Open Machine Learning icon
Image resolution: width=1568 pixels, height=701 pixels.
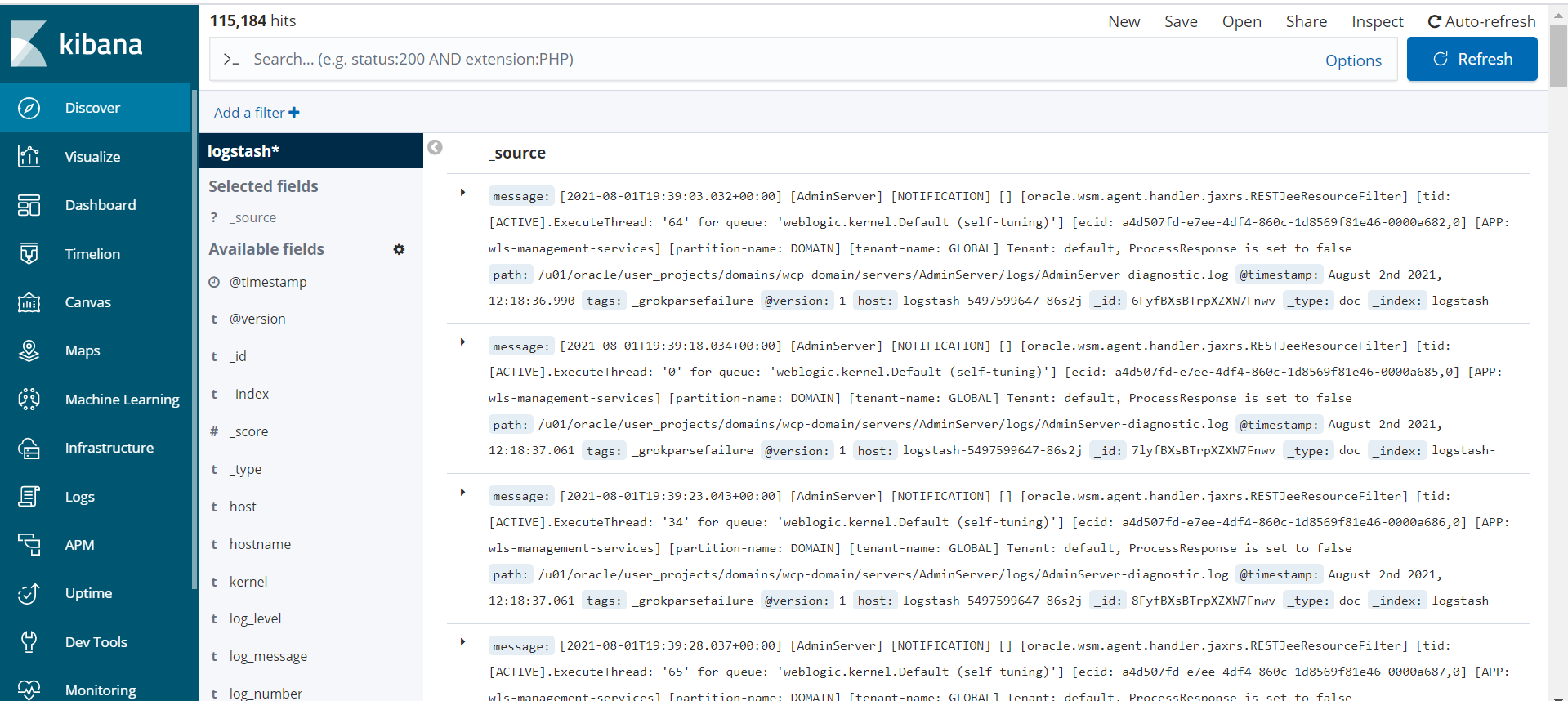click(29, 400)
